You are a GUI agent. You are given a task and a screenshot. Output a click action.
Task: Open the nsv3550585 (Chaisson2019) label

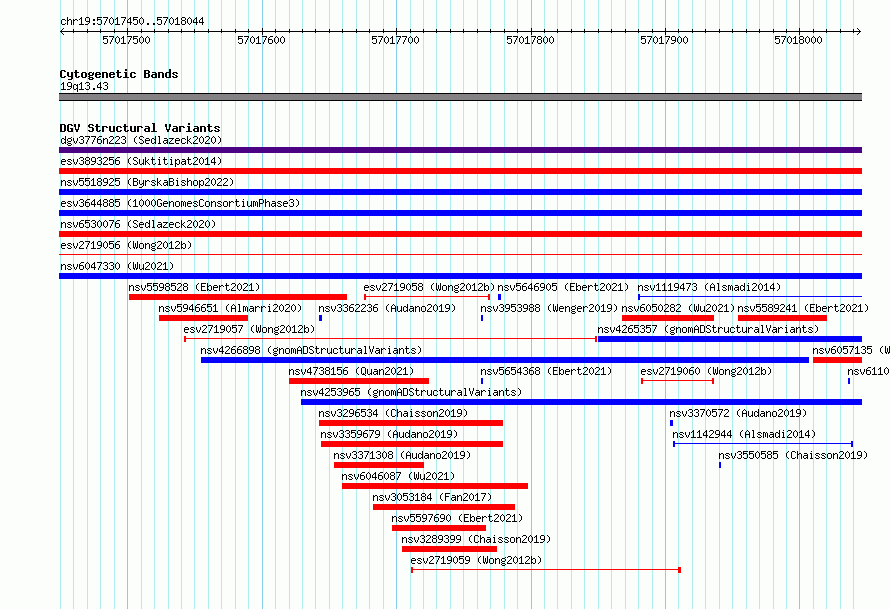pyautogui.click(x=793, y=455)
